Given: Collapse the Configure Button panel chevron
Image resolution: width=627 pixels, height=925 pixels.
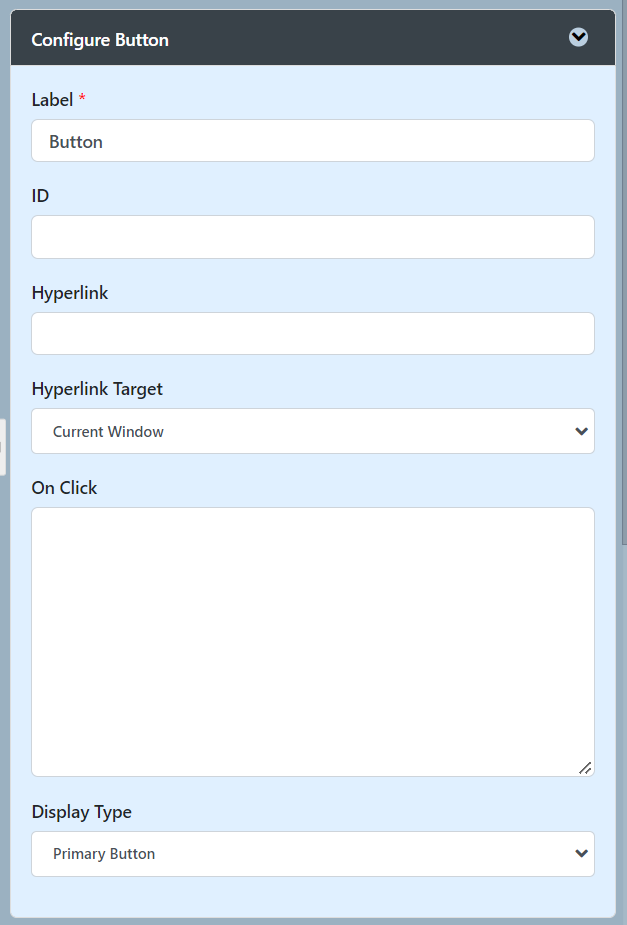Looking at the screenshot, I should tap(578, 38).
